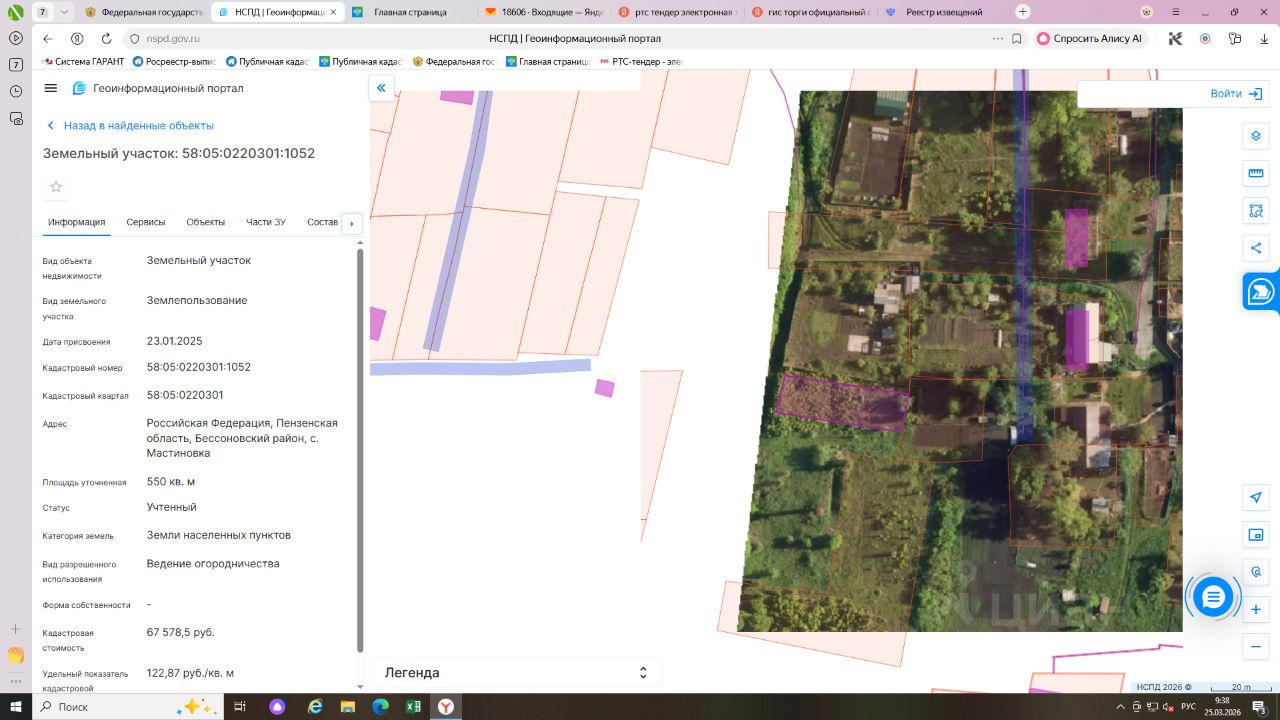Screen dimensions: 1280x720
Task: Share the map view
Action: [x=1256, y=248]
